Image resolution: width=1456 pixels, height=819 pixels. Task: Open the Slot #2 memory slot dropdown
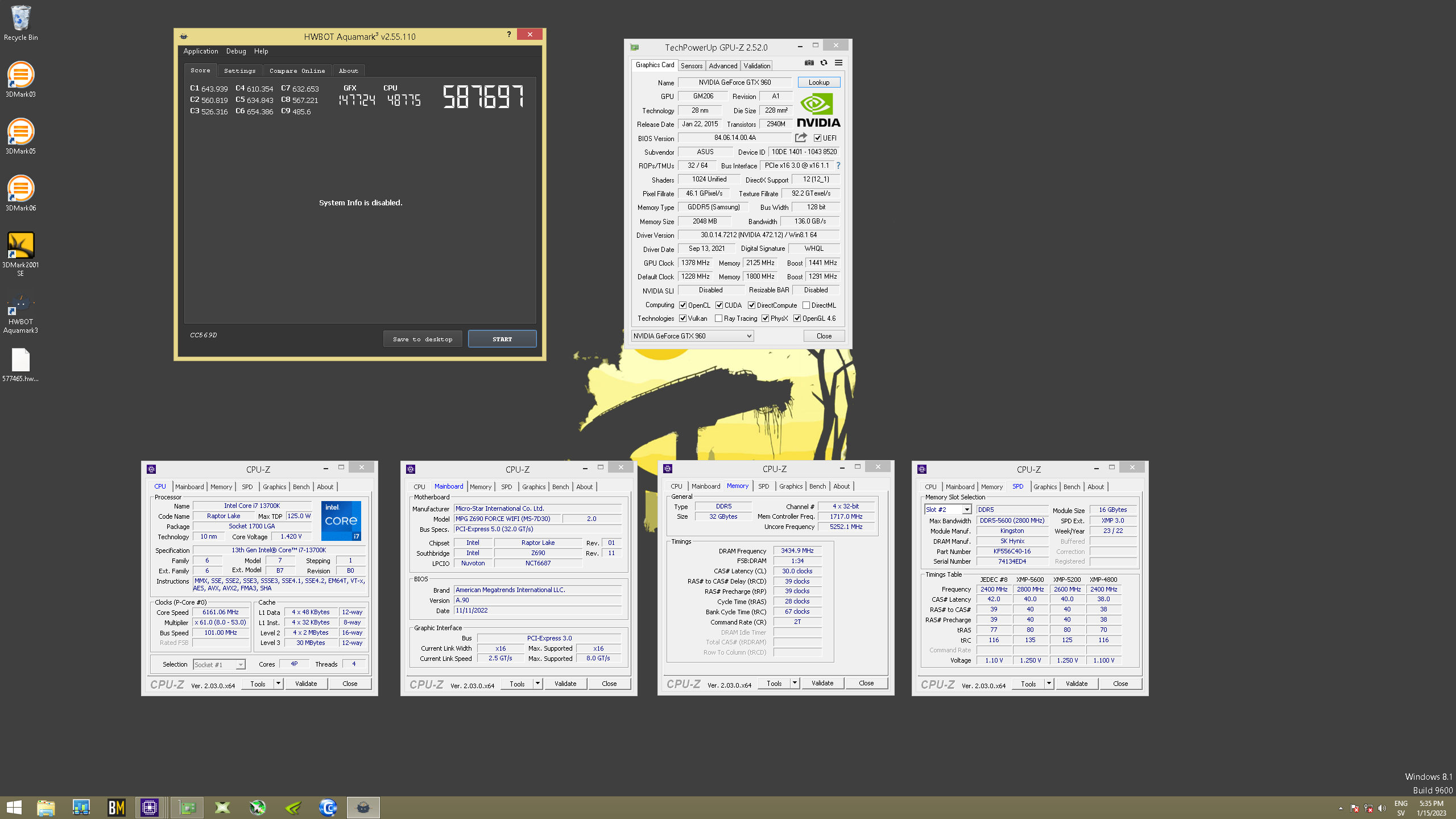(x=948, y=510)
